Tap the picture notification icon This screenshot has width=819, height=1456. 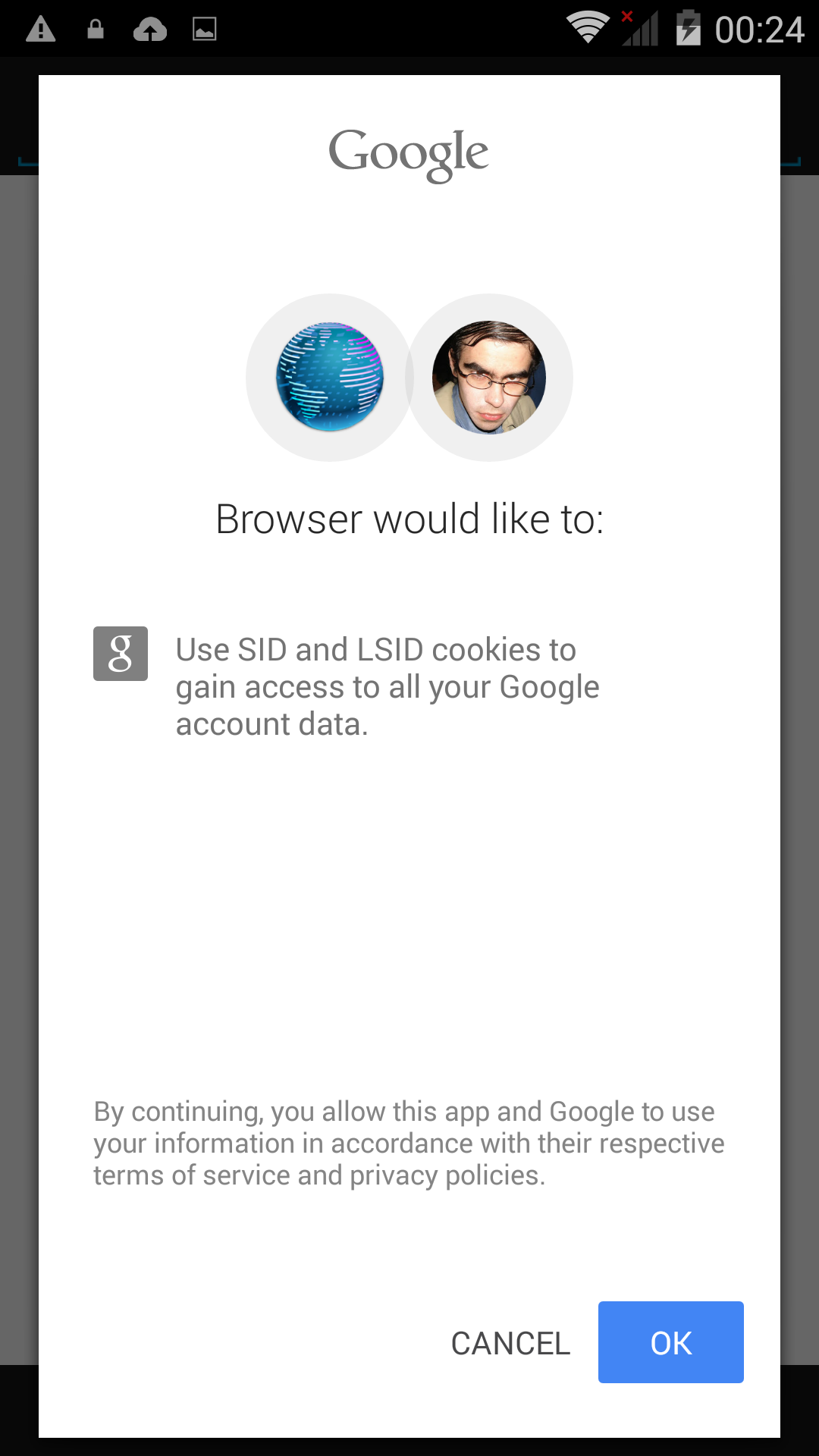point(205,30)
